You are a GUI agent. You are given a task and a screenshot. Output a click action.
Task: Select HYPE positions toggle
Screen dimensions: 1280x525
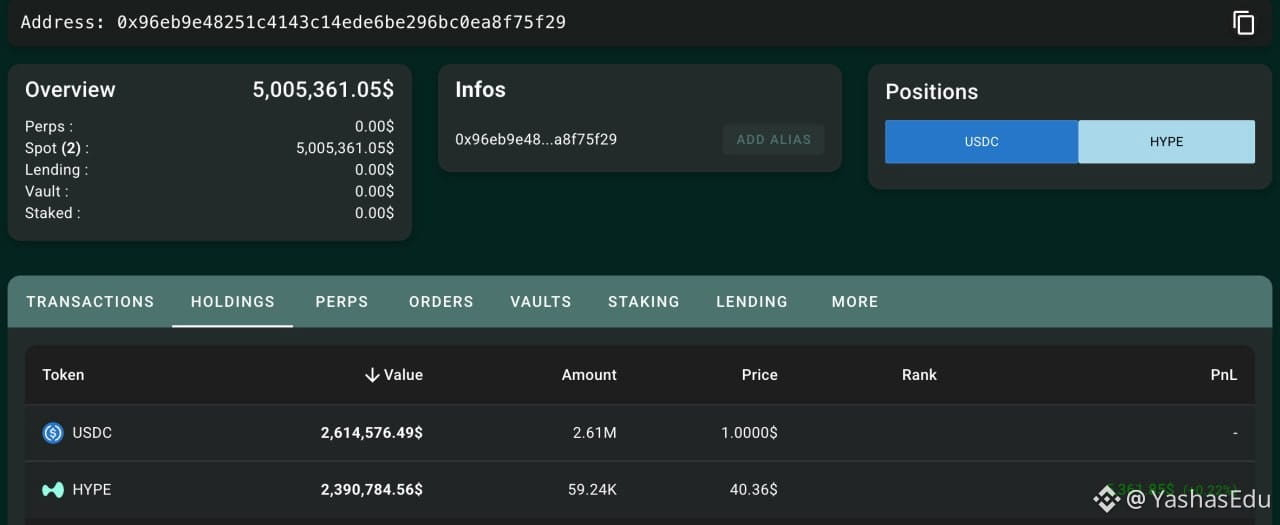click(1166, 142)
